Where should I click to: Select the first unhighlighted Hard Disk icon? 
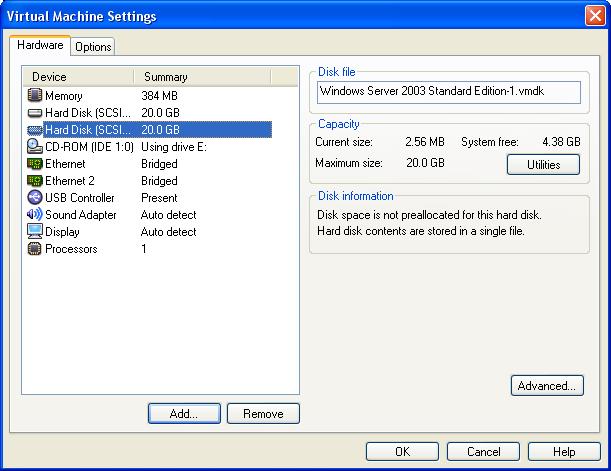[x=35, y=112]
